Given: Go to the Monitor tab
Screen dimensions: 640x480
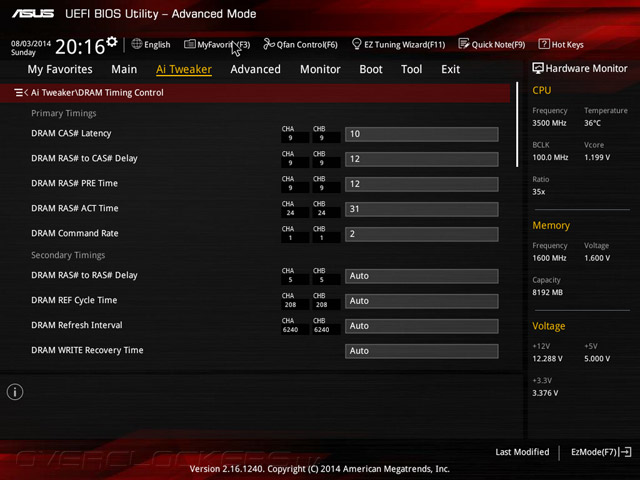Looking at the screenshot, I should point(320,69).
